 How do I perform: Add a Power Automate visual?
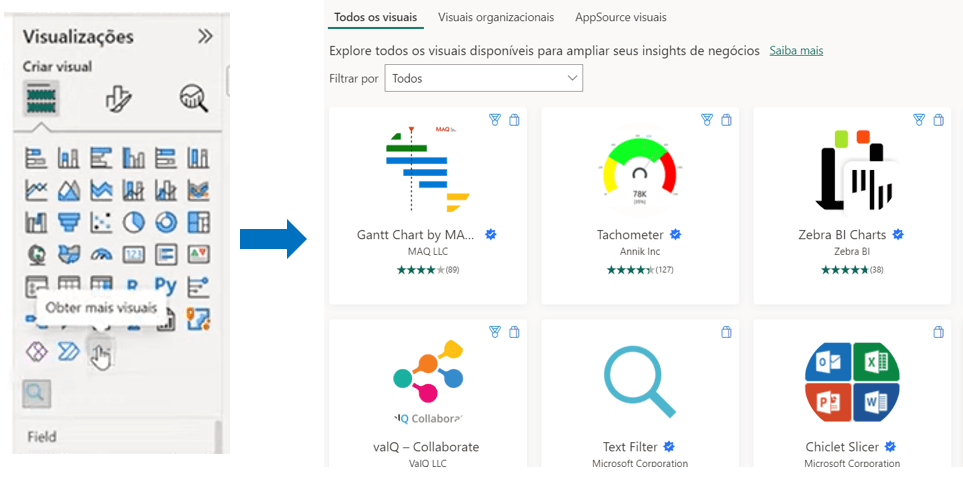coord(69,351)
